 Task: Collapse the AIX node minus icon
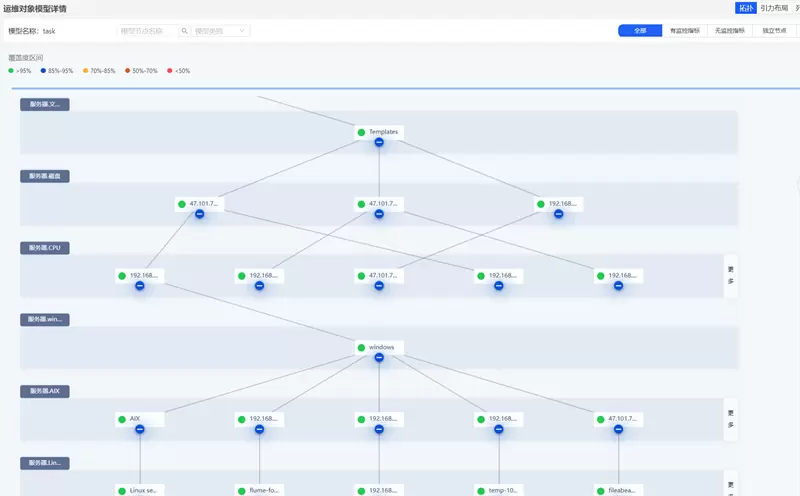pos(140,429)
